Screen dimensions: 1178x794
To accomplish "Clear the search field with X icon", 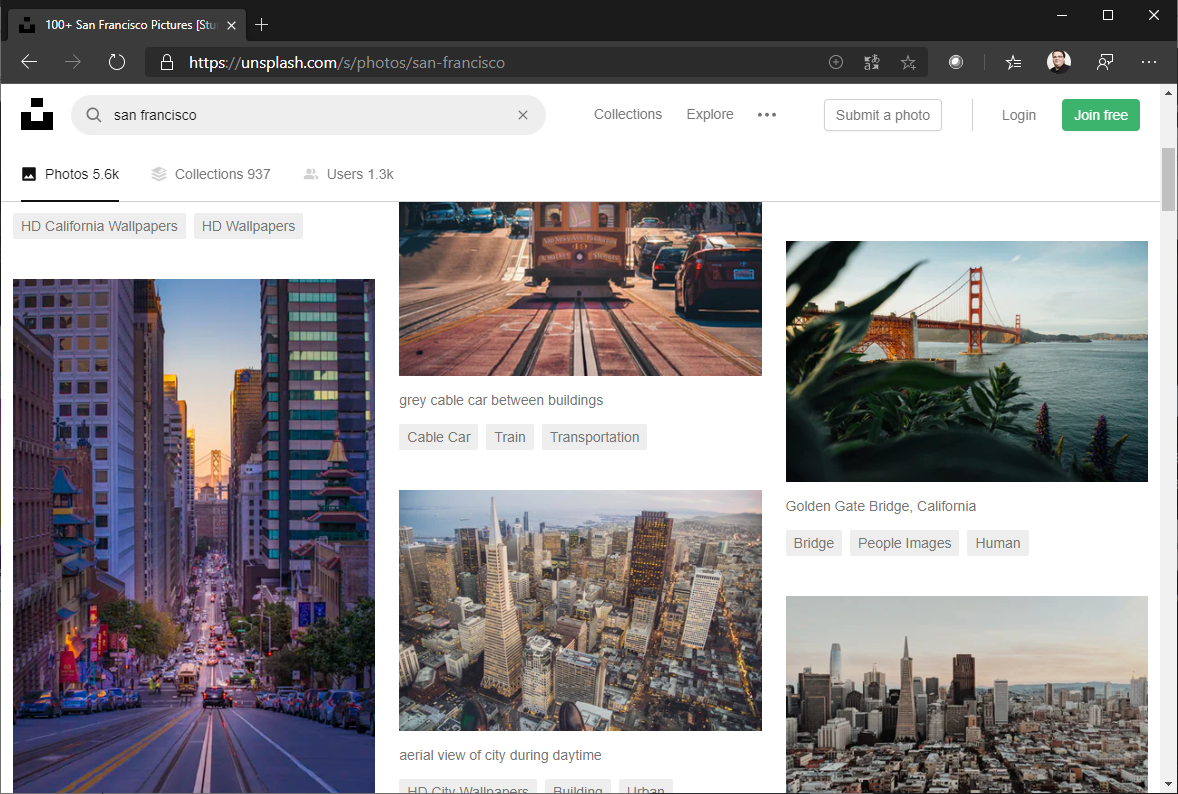I will pyautogui.click(x=522, y=115).
